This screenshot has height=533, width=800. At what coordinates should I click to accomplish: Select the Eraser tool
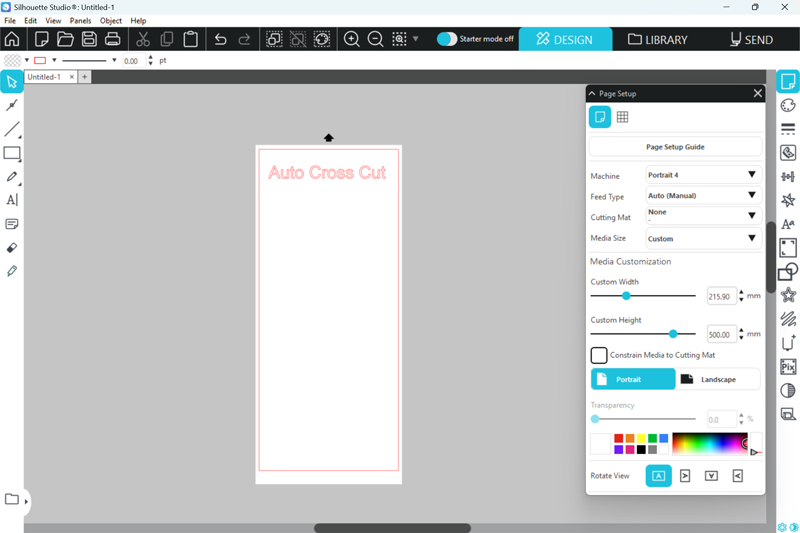click(12, 247)
